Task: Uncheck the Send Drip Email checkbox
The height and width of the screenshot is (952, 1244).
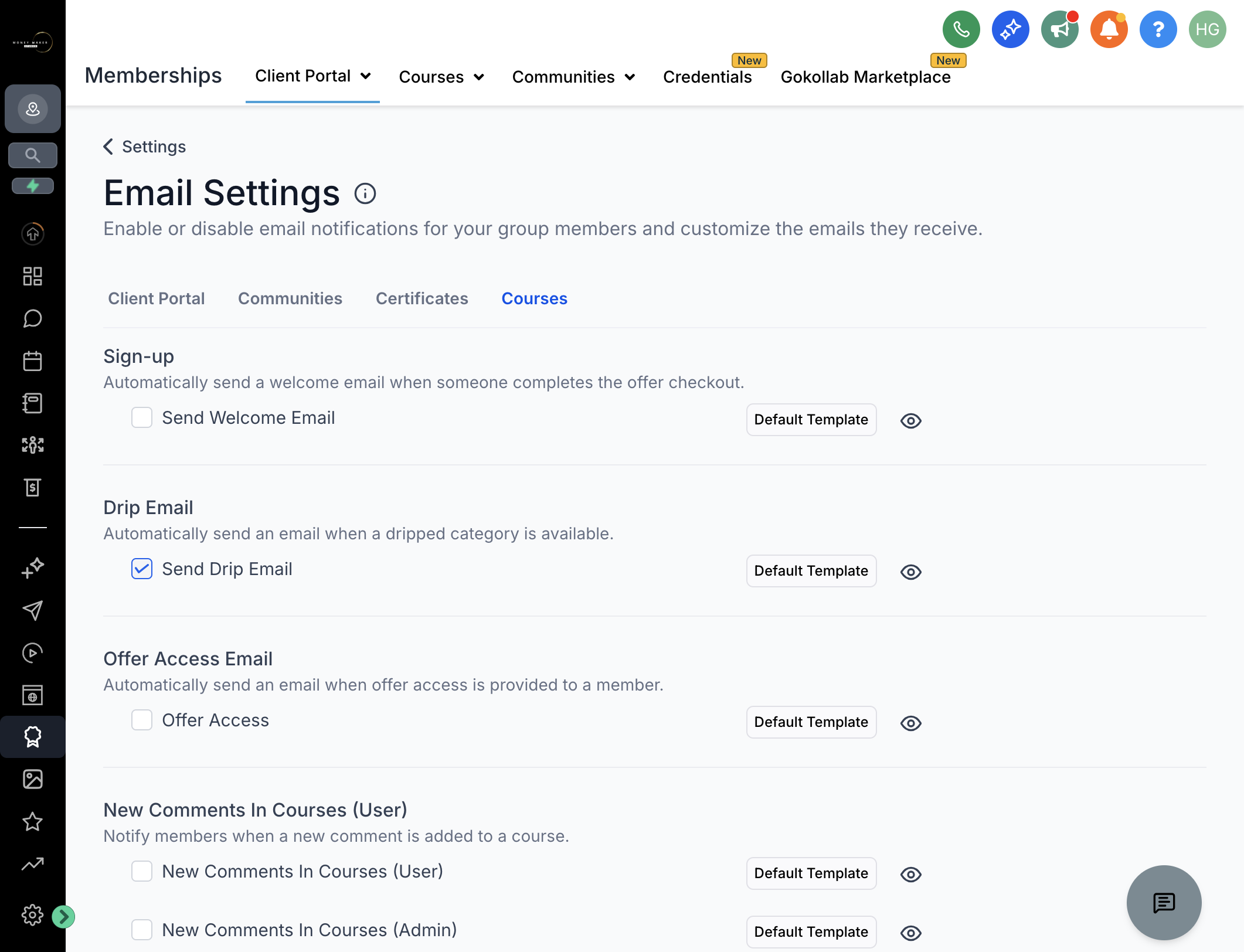Action: tap(142, 569)
